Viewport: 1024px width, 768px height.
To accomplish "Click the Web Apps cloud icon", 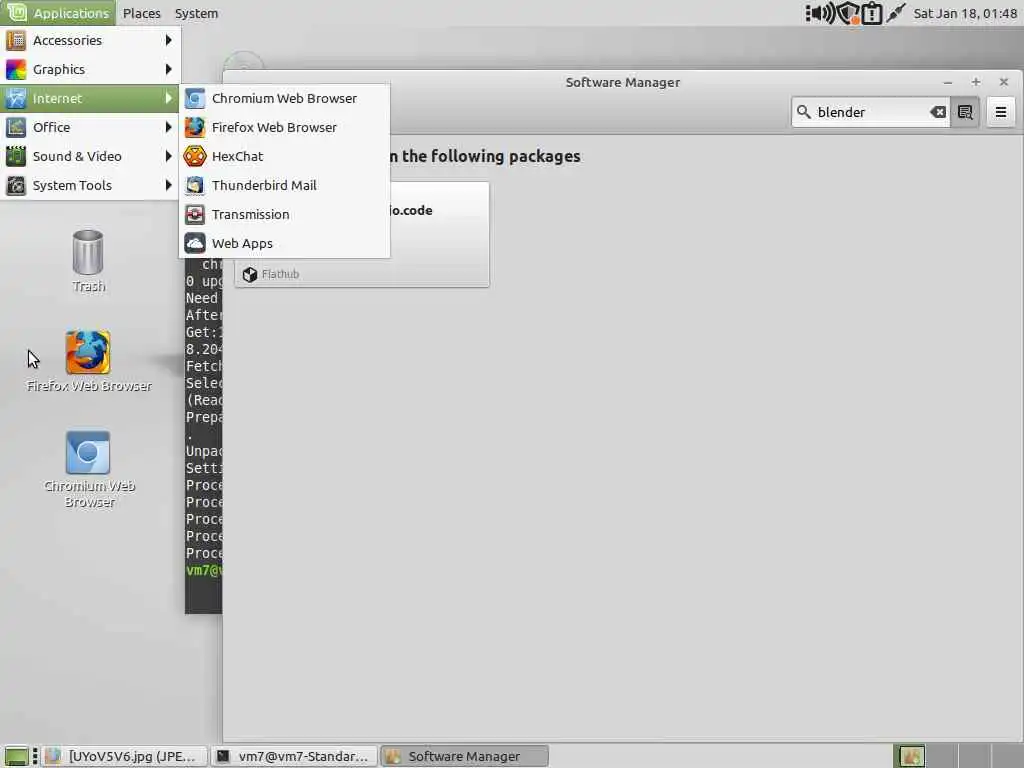I will [x=195, y=244].
